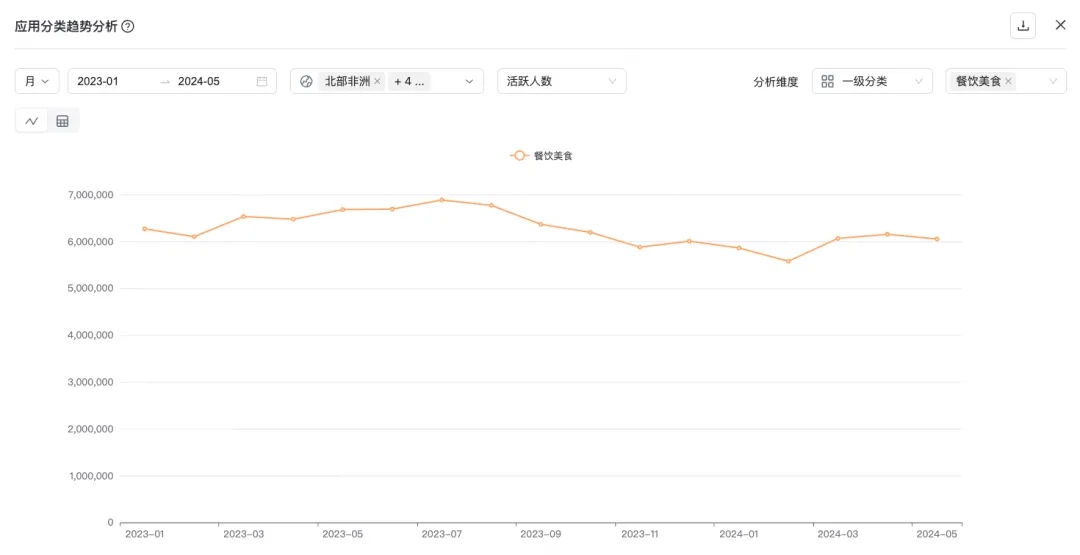Expand the 一级分类 dimension dropdown

918,82
